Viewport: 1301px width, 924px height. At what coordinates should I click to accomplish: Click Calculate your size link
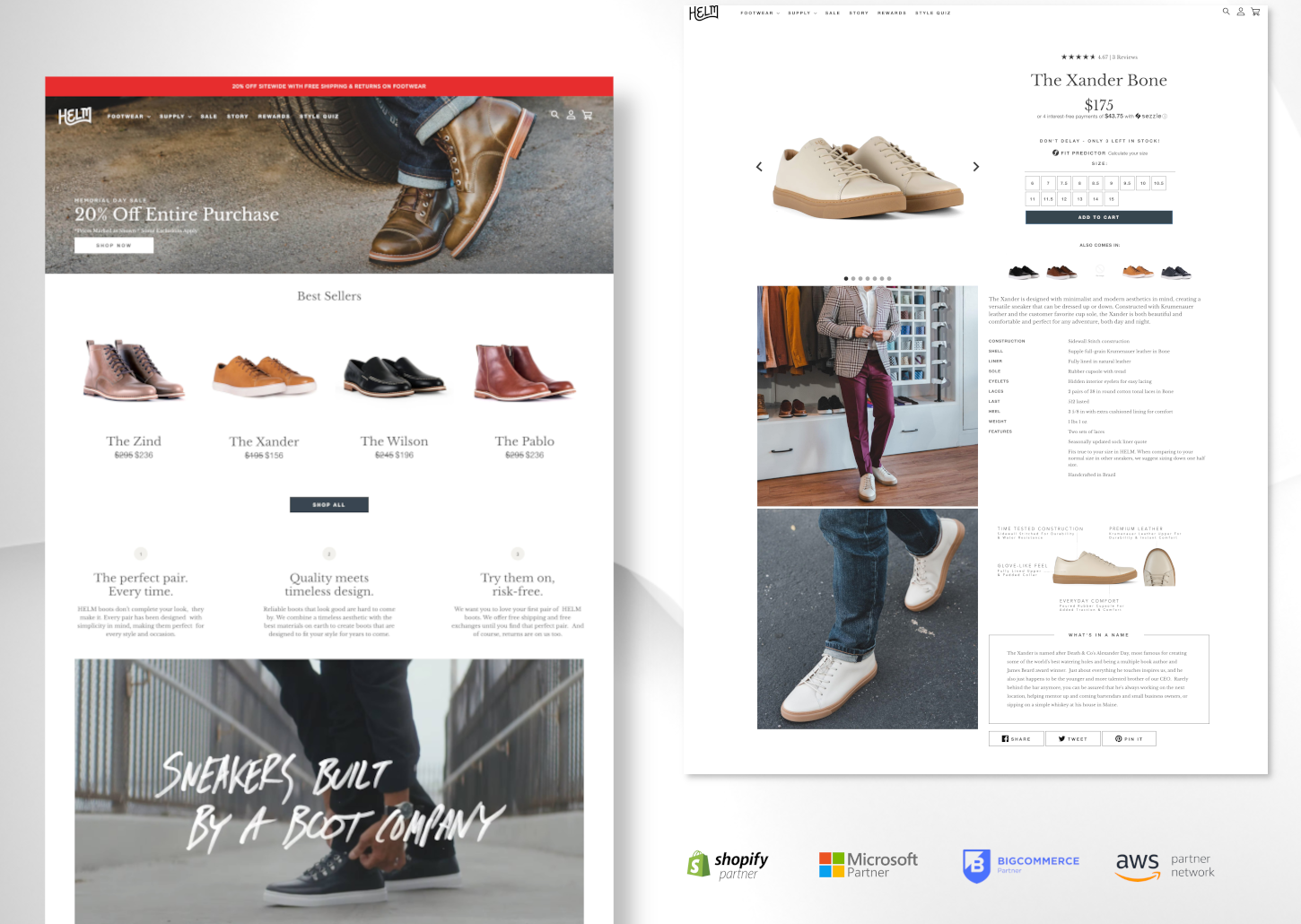tap(1128, 153)
